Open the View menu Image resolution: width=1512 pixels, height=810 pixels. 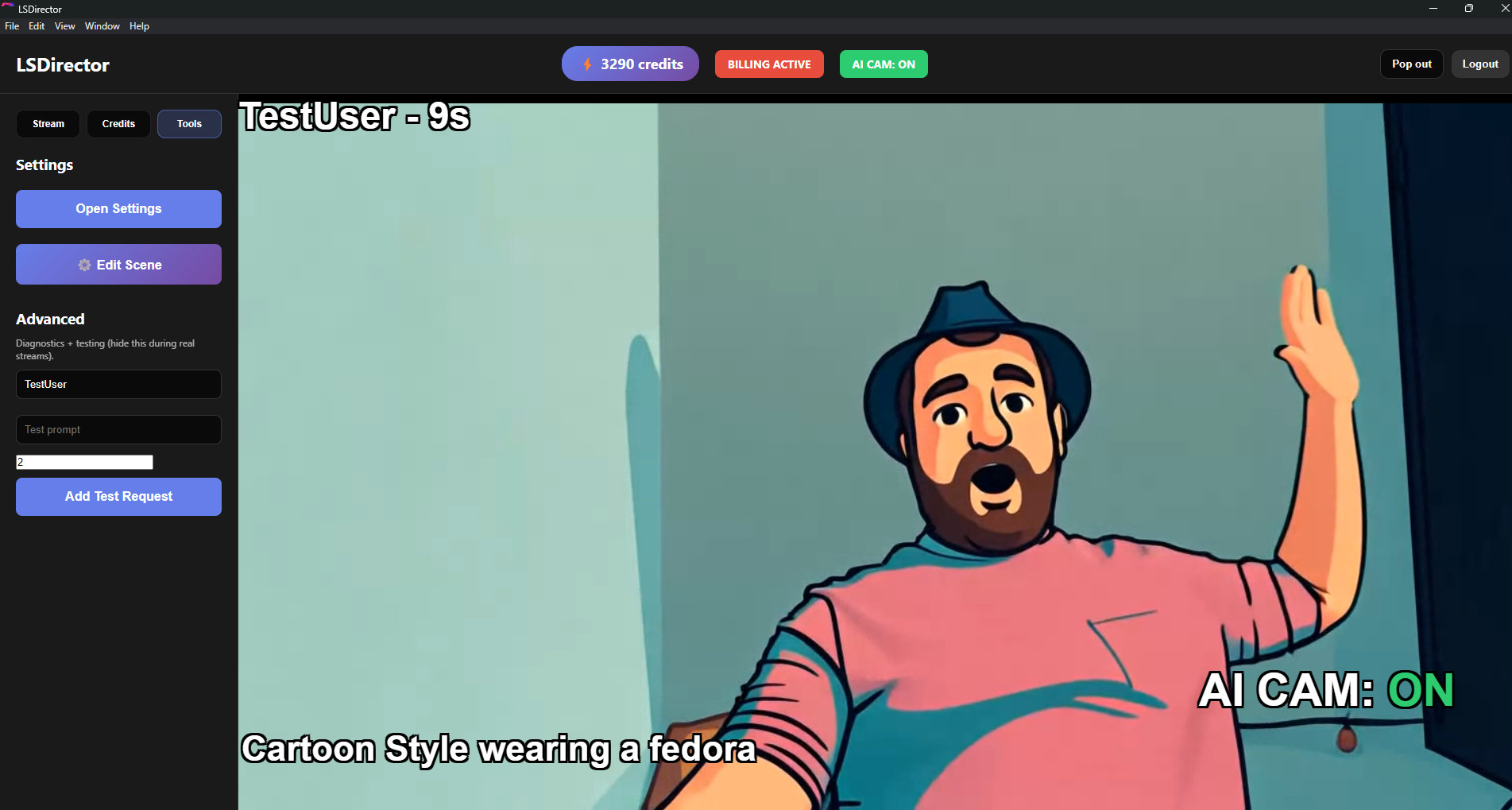(x=64, y=26)
